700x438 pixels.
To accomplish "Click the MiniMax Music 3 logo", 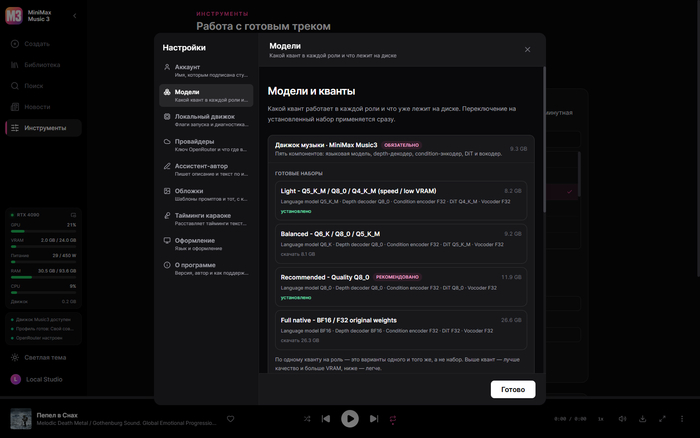I will 14,16.
